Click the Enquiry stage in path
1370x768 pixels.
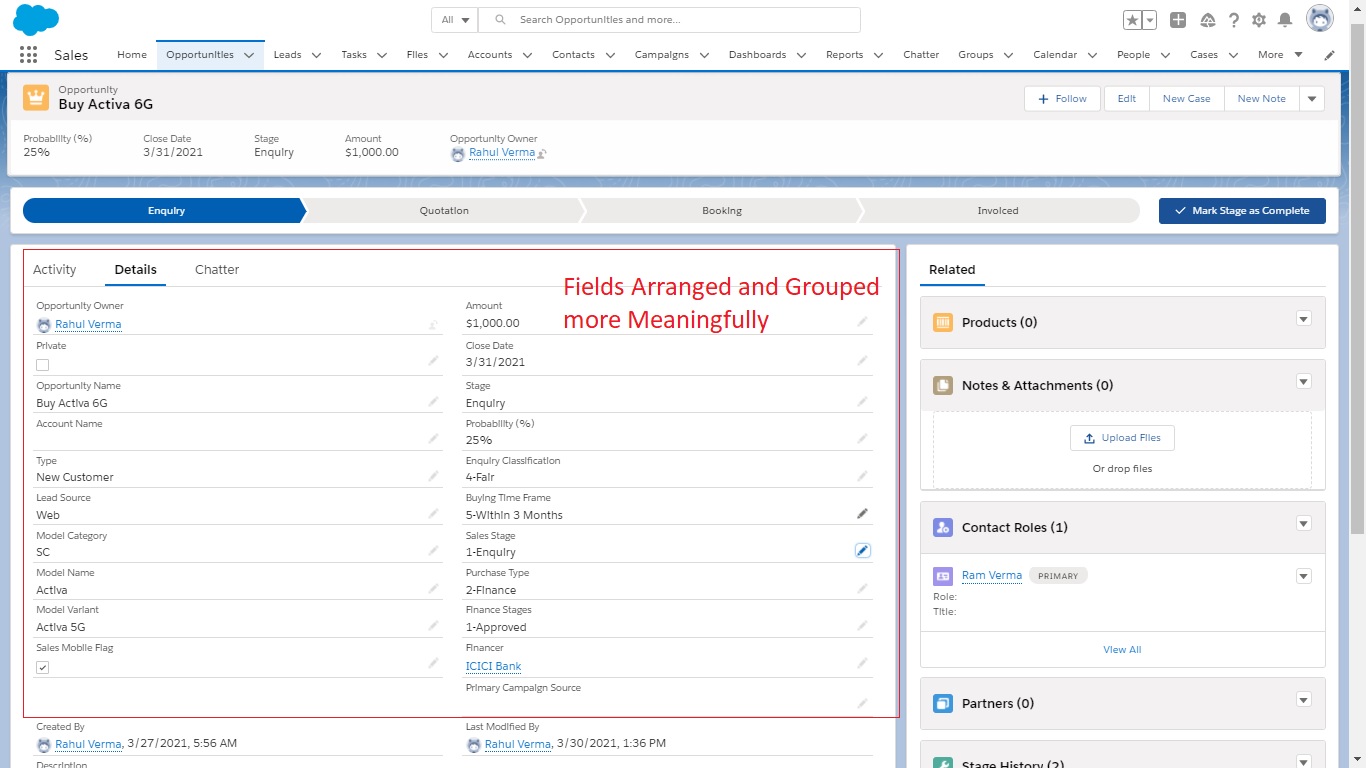(166, 211)
